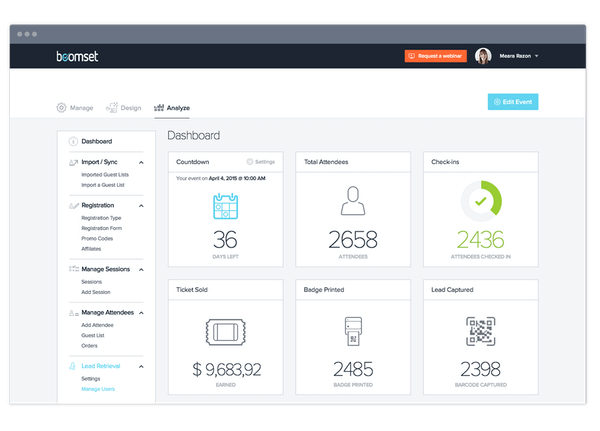This screenshot has width=600, height=431.
Task: Click the Countdown Settings gear icon
Action: click(249, 162)
